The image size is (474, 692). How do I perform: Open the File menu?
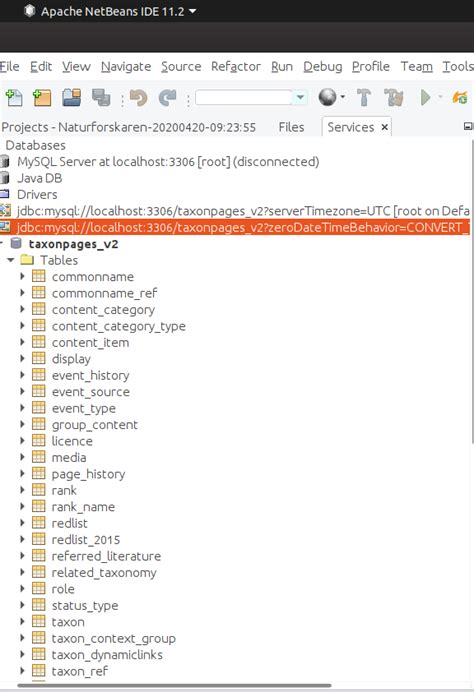9,67
